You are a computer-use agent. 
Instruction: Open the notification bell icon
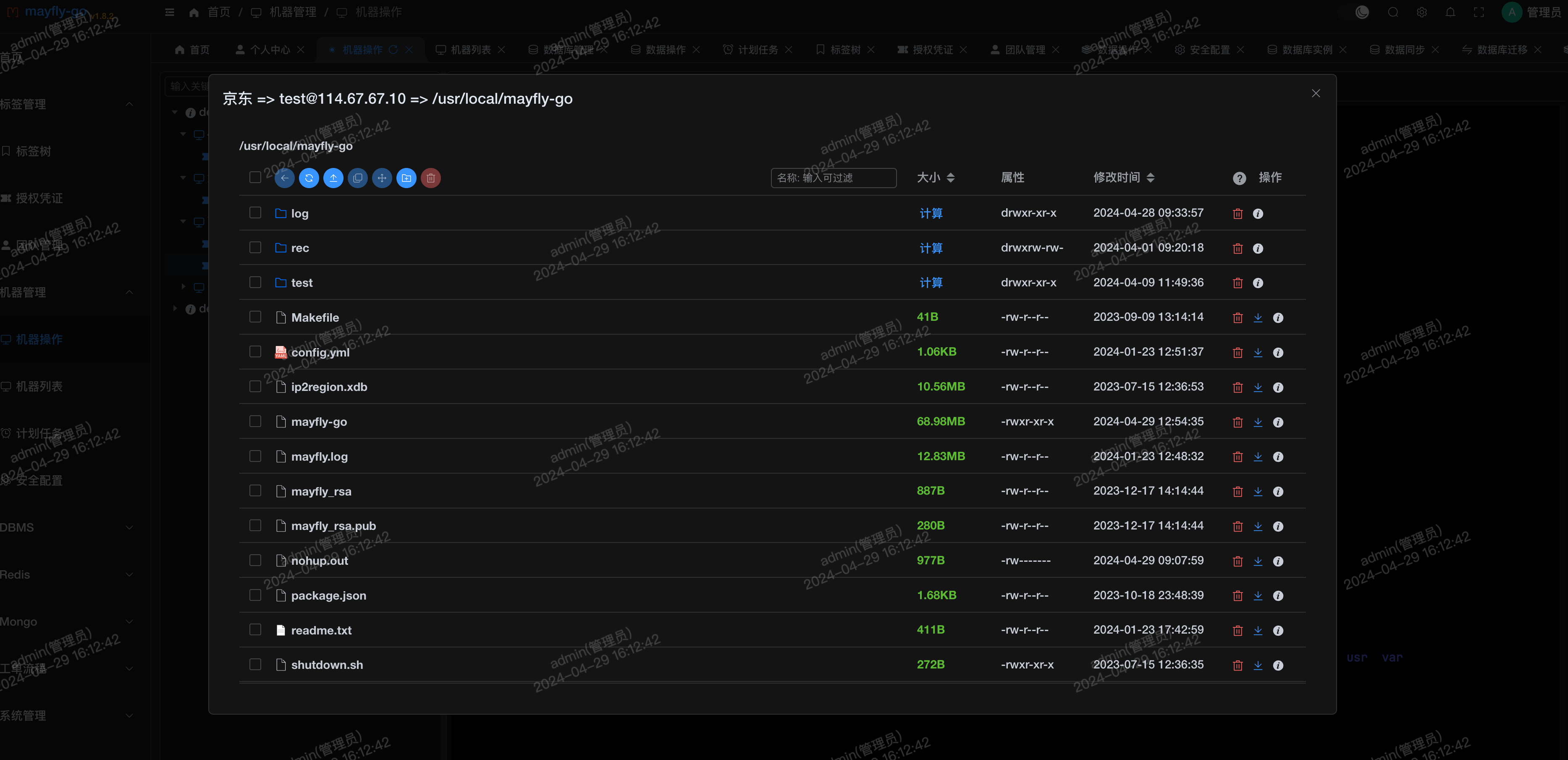(x=1450, y=12)
